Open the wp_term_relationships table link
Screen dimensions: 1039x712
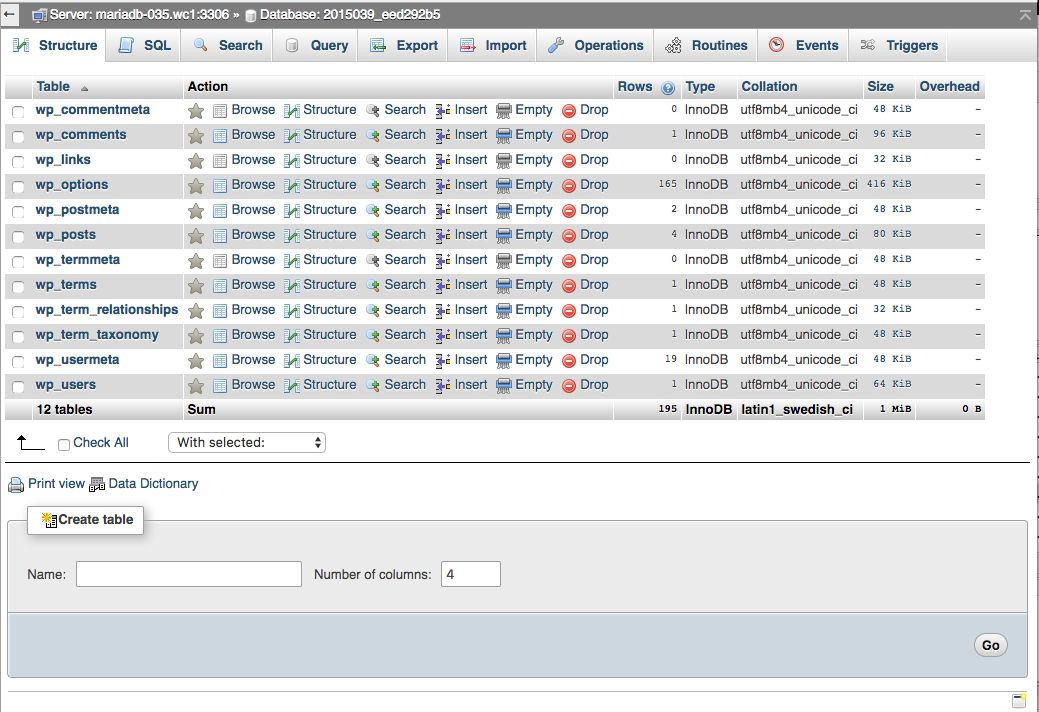point(107,310)
